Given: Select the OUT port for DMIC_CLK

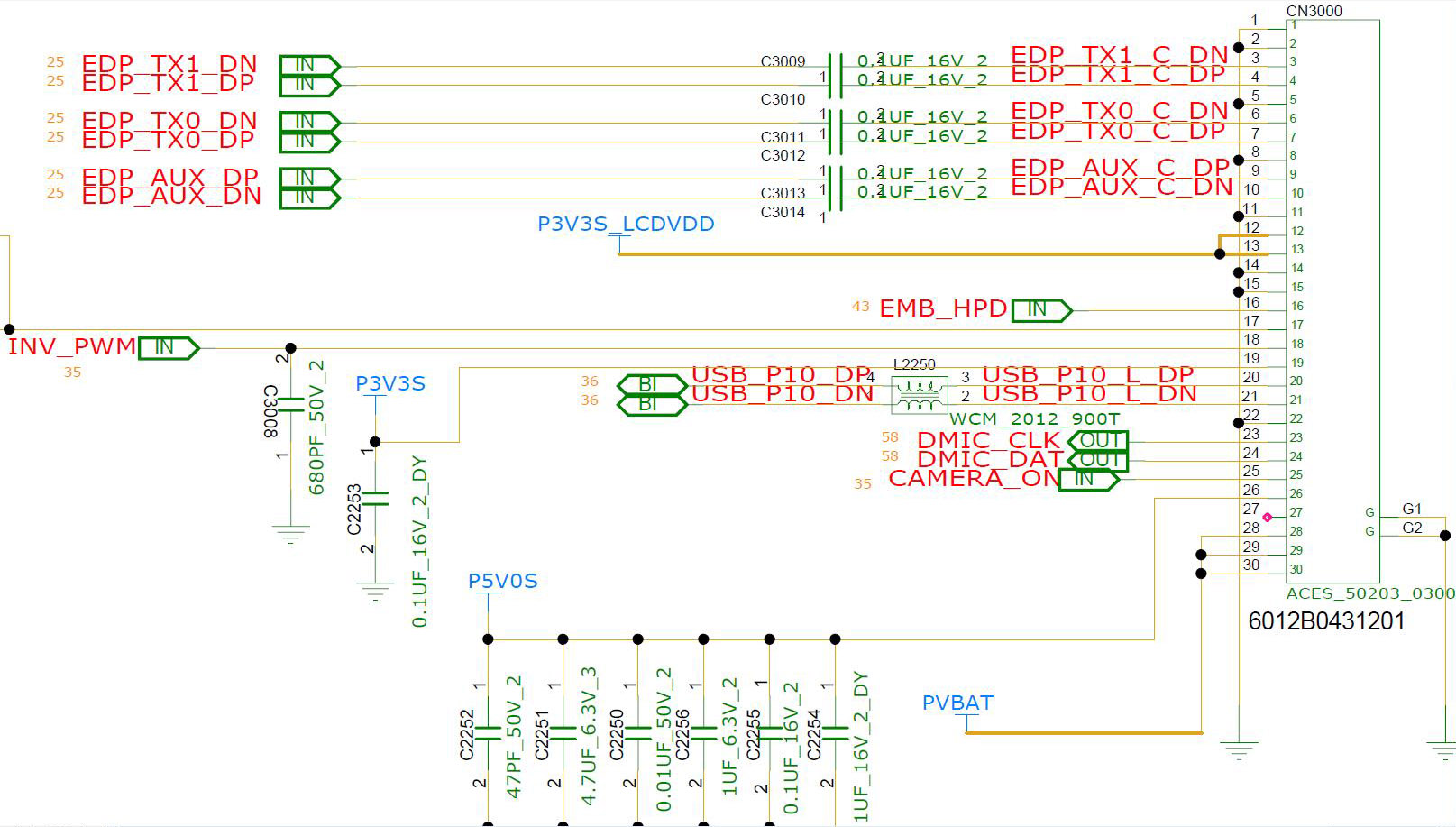Looking at the screenshot, I should [x=1098, y=441].
